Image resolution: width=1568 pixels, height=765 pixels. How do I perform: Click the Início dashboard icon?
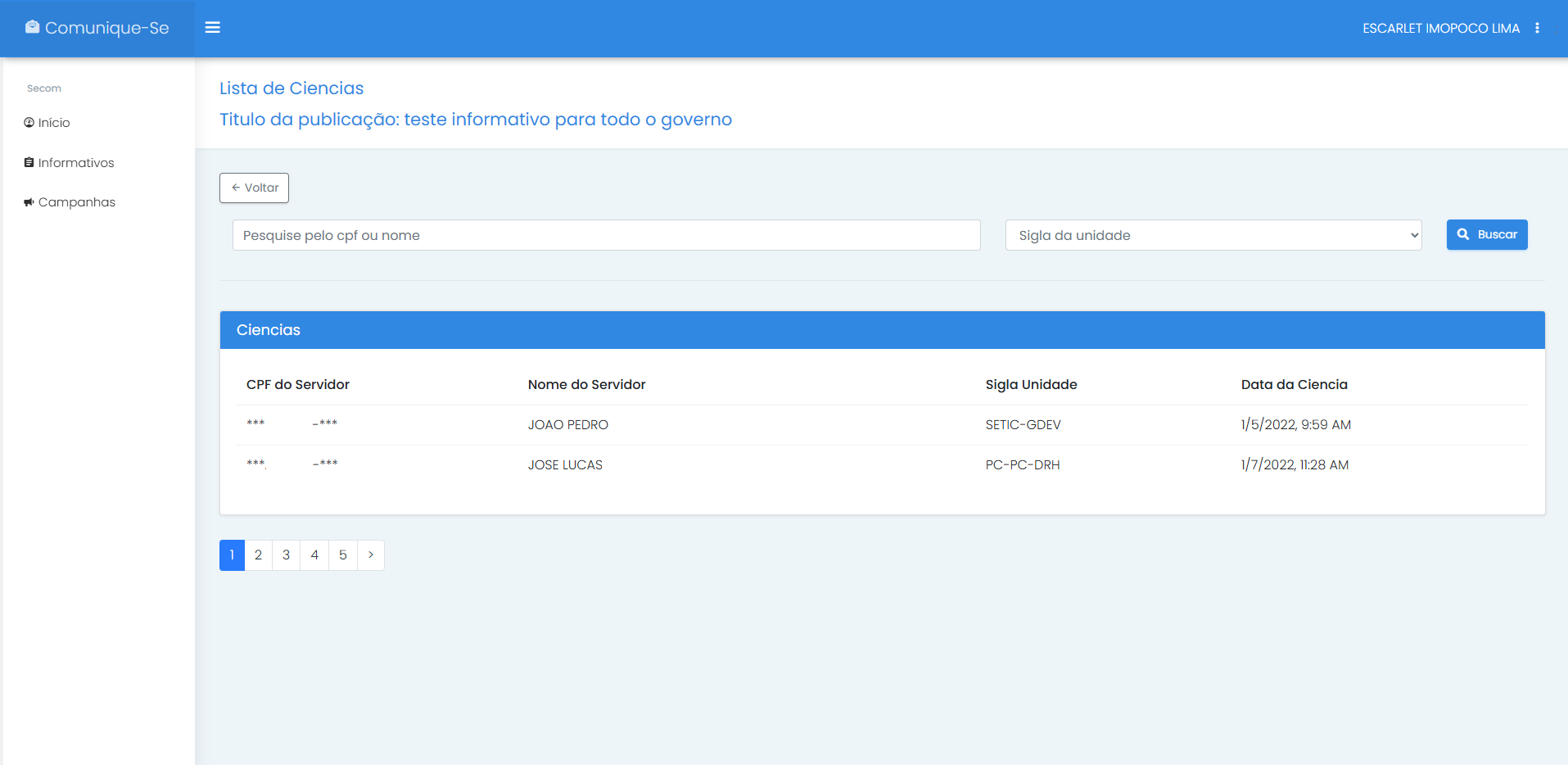29,123
